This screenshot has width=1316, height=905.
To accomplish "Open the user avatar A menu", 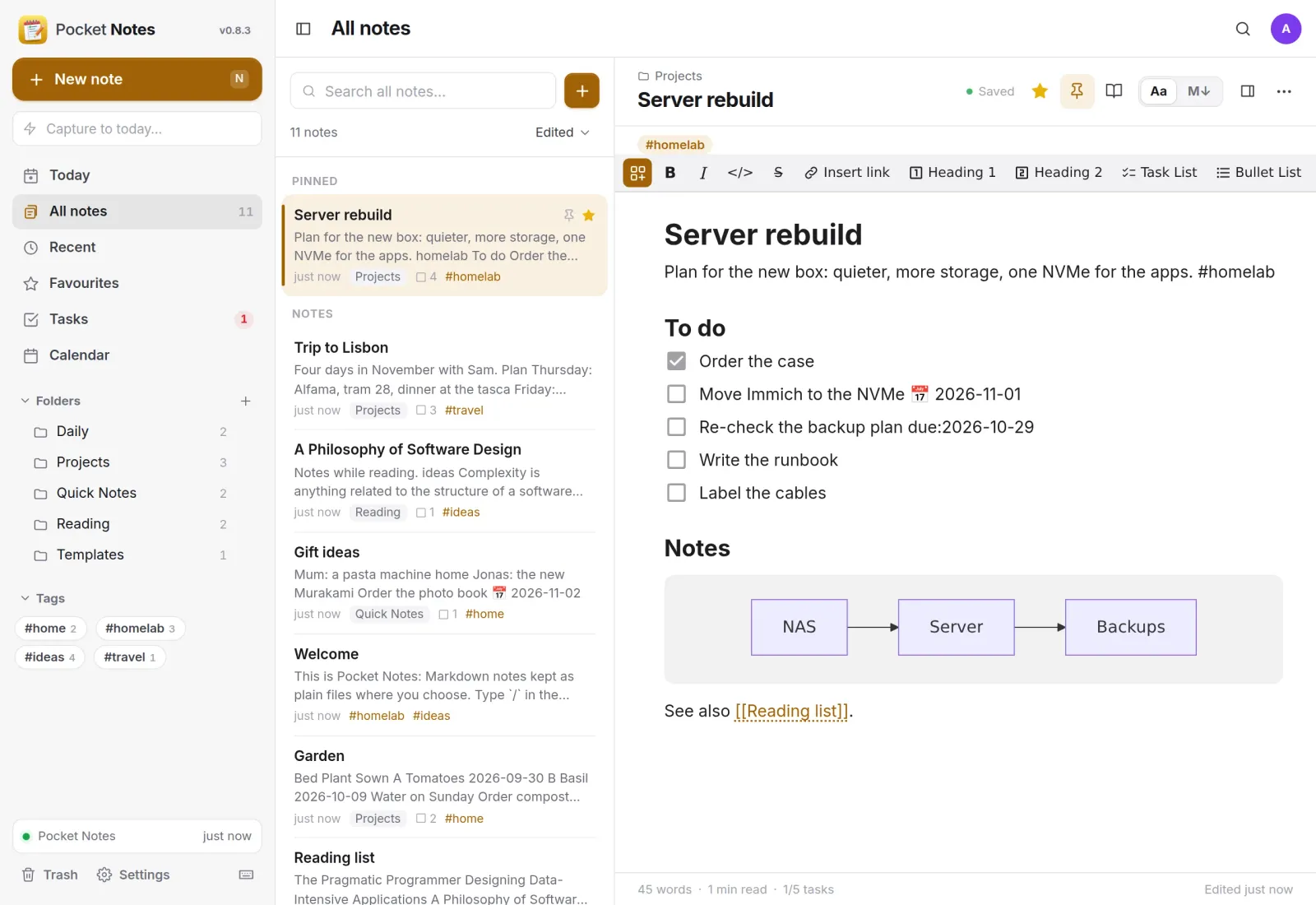I will tap(1286, 29).
